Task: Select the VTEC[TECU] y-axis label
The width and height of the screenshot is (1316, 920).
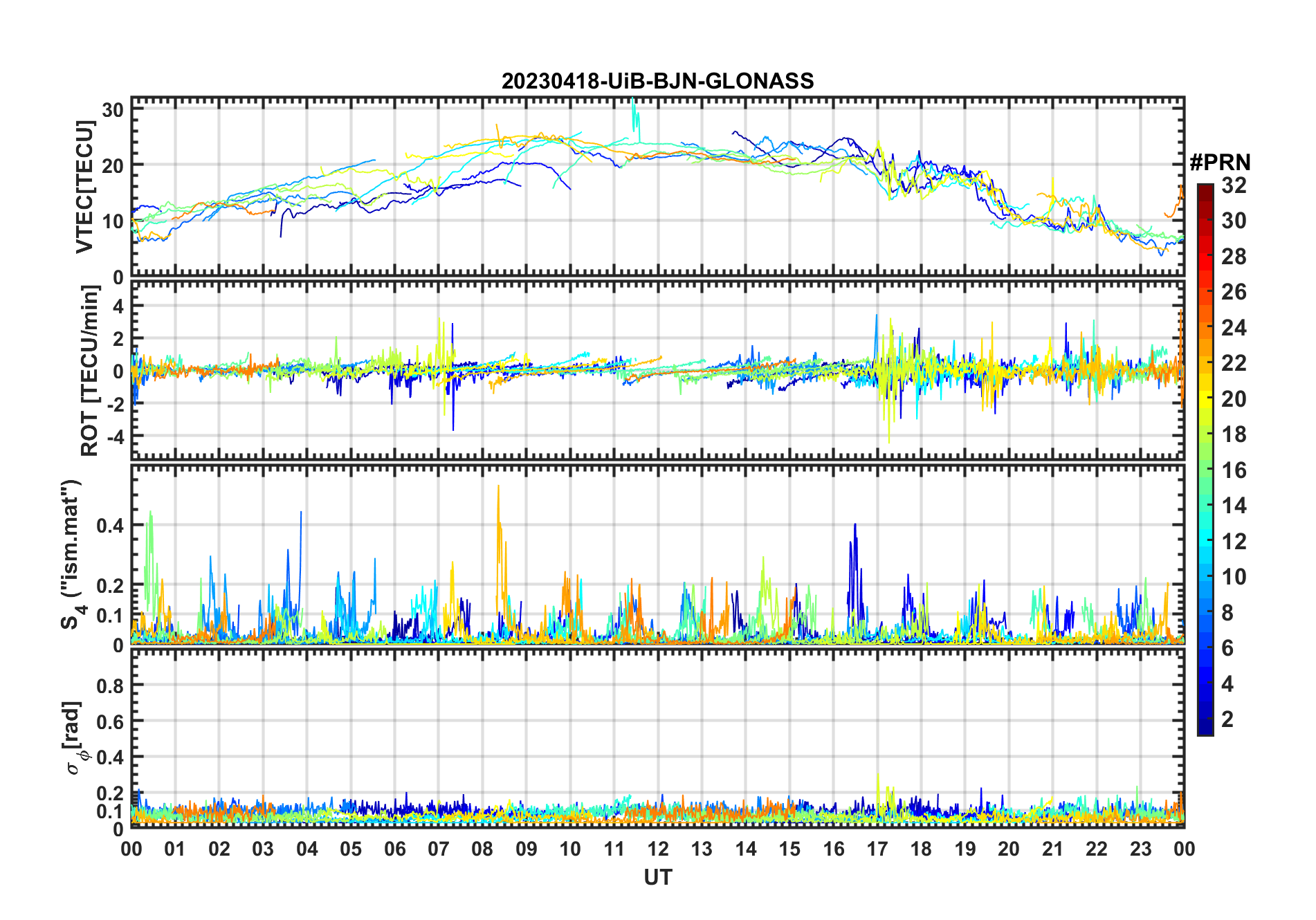Action: pyautogui.click(x=85, y=187)
